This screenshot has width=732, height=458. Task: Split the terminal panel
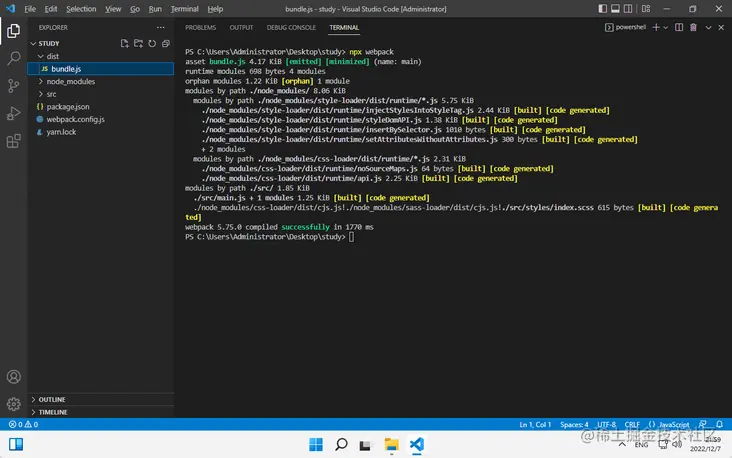click(x=679, y=28)
